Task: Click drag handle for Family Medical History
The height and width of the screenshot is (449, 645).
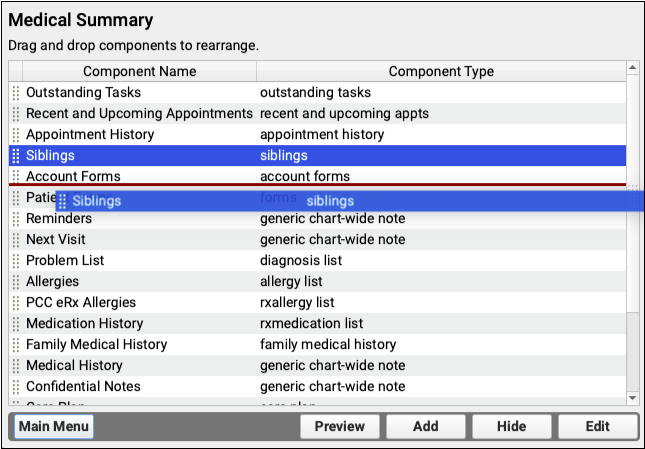Action: coord(15,345)
